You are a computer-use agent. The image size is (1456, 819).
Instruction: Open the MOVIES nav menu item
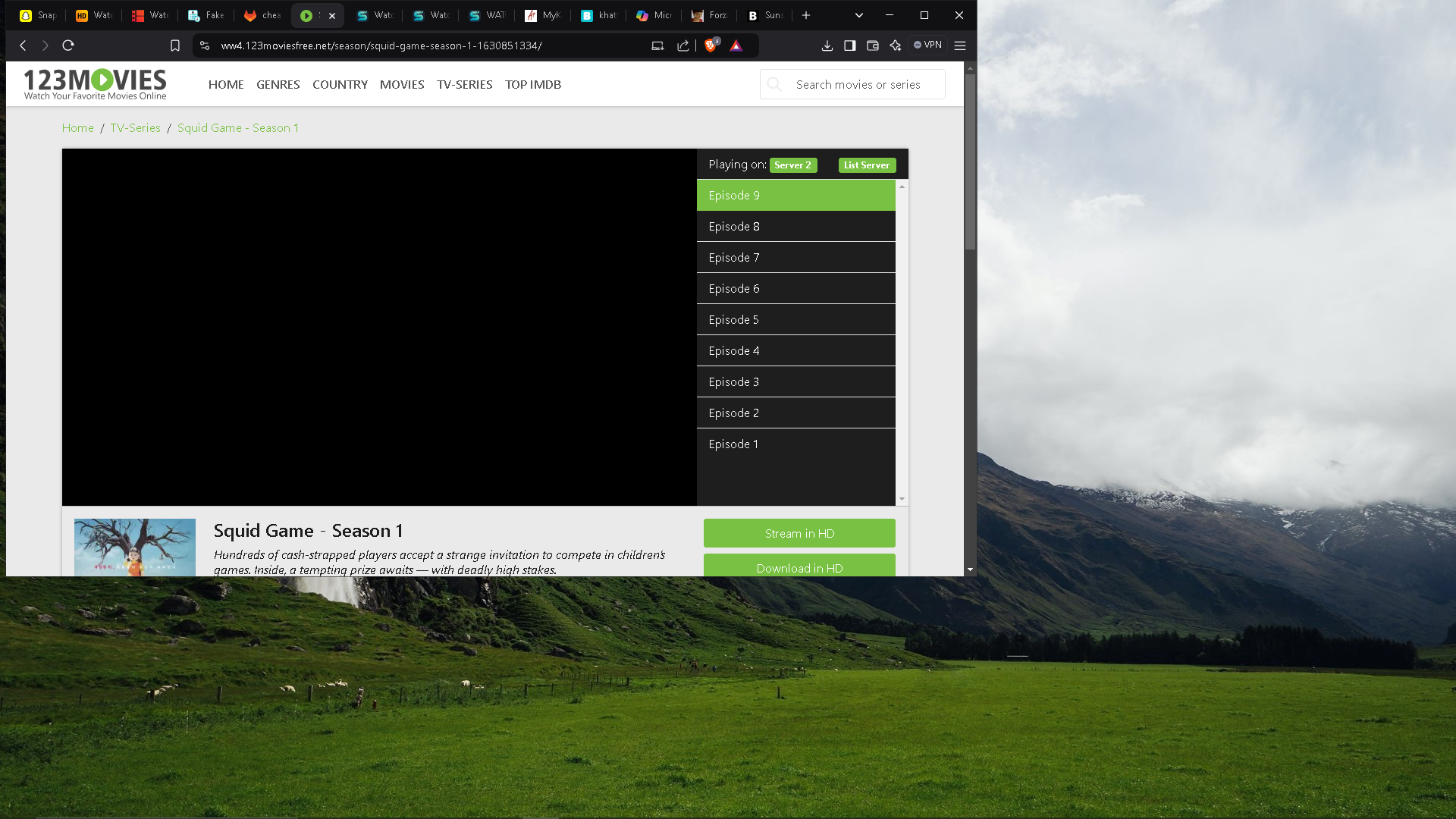click(402, 84)
